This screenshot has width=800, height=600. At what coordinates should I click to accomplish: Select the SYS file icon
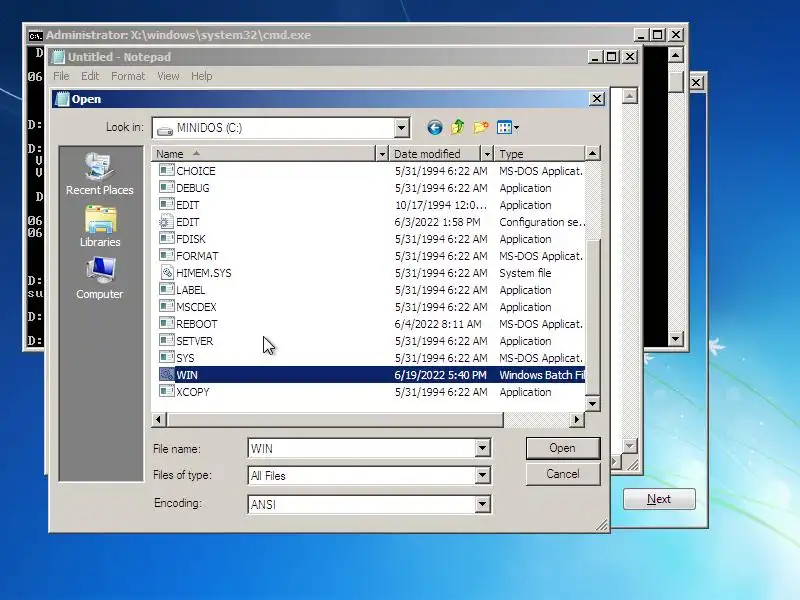166,357
